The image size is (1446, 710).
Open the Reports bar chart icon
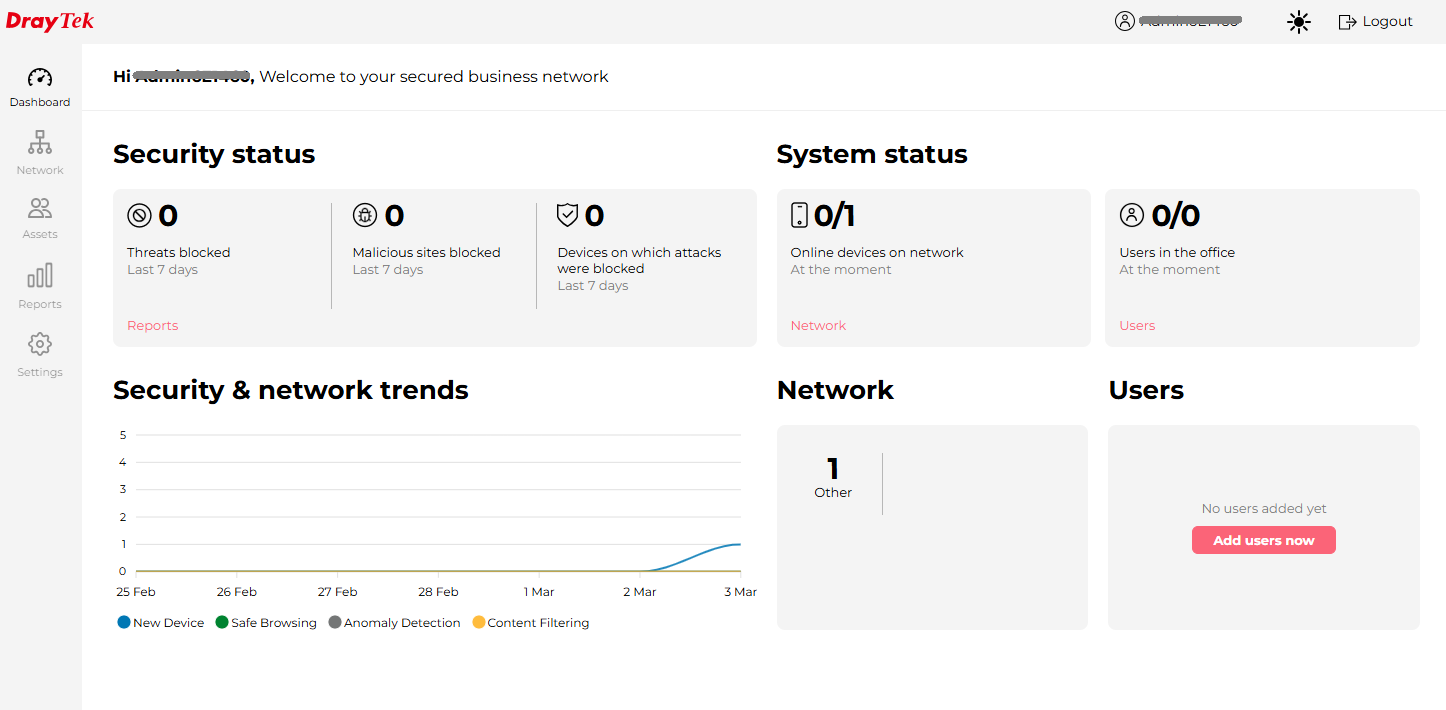pos(40,276)
